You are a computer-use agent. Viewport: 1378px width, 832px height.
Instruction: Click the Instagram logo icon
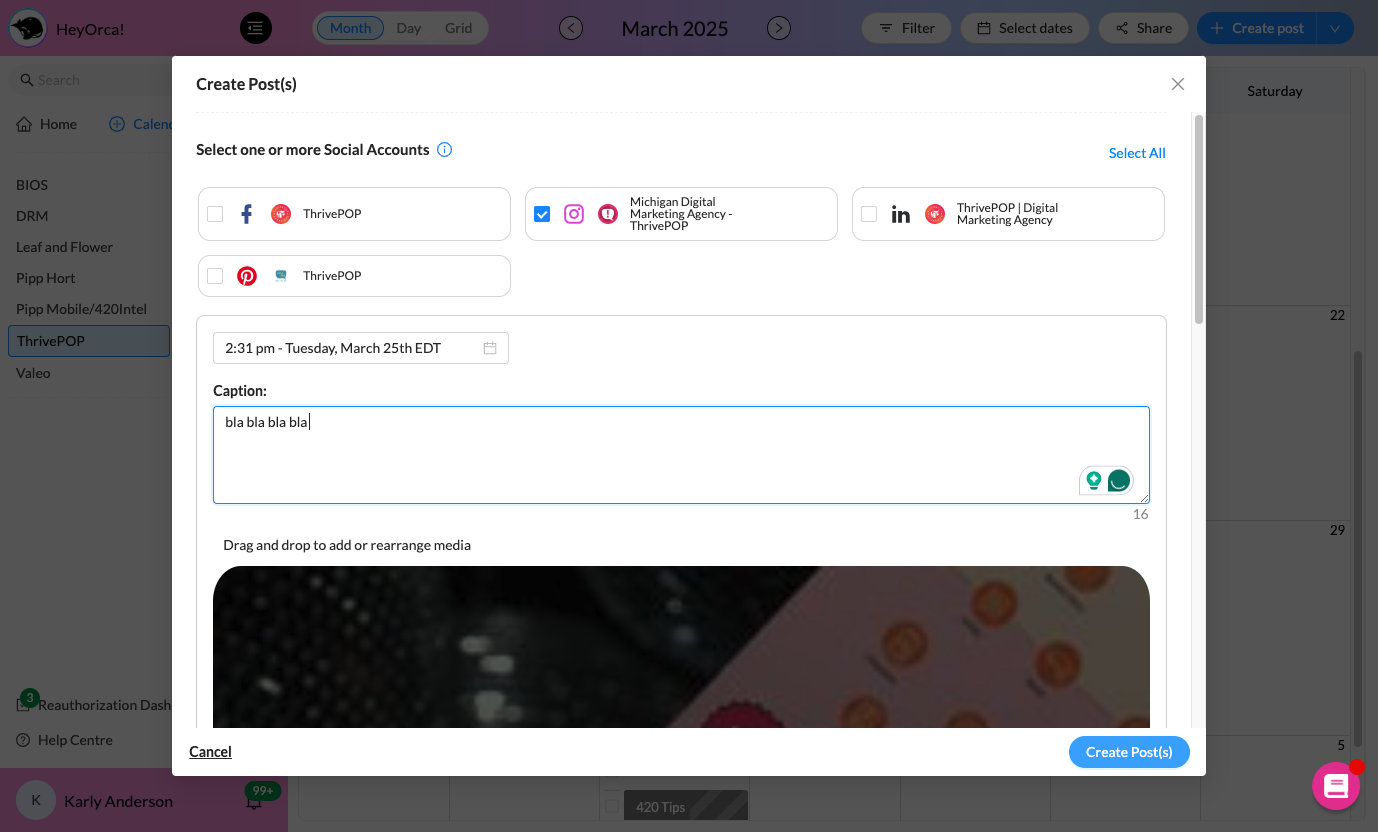[574, 214]
